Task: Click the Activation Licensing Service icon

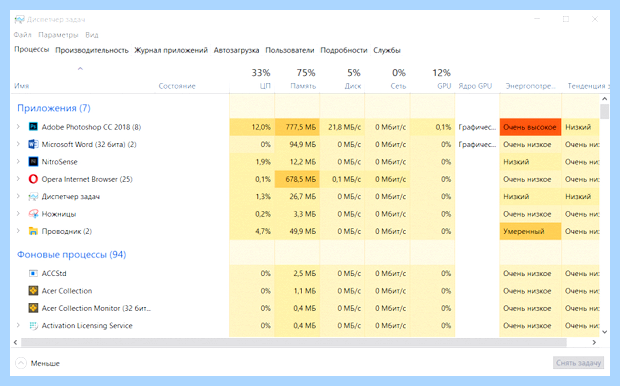Action: tap(33, 325)
